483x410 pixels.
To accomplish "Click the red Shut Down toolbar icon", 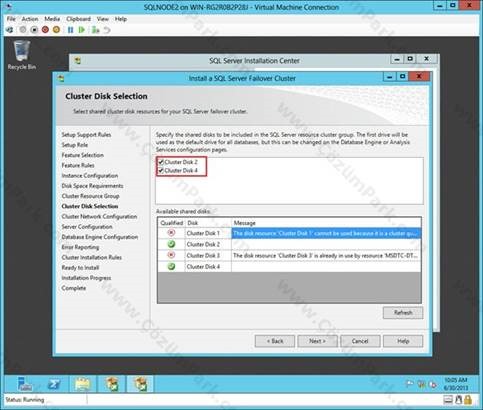I will 45,30.
